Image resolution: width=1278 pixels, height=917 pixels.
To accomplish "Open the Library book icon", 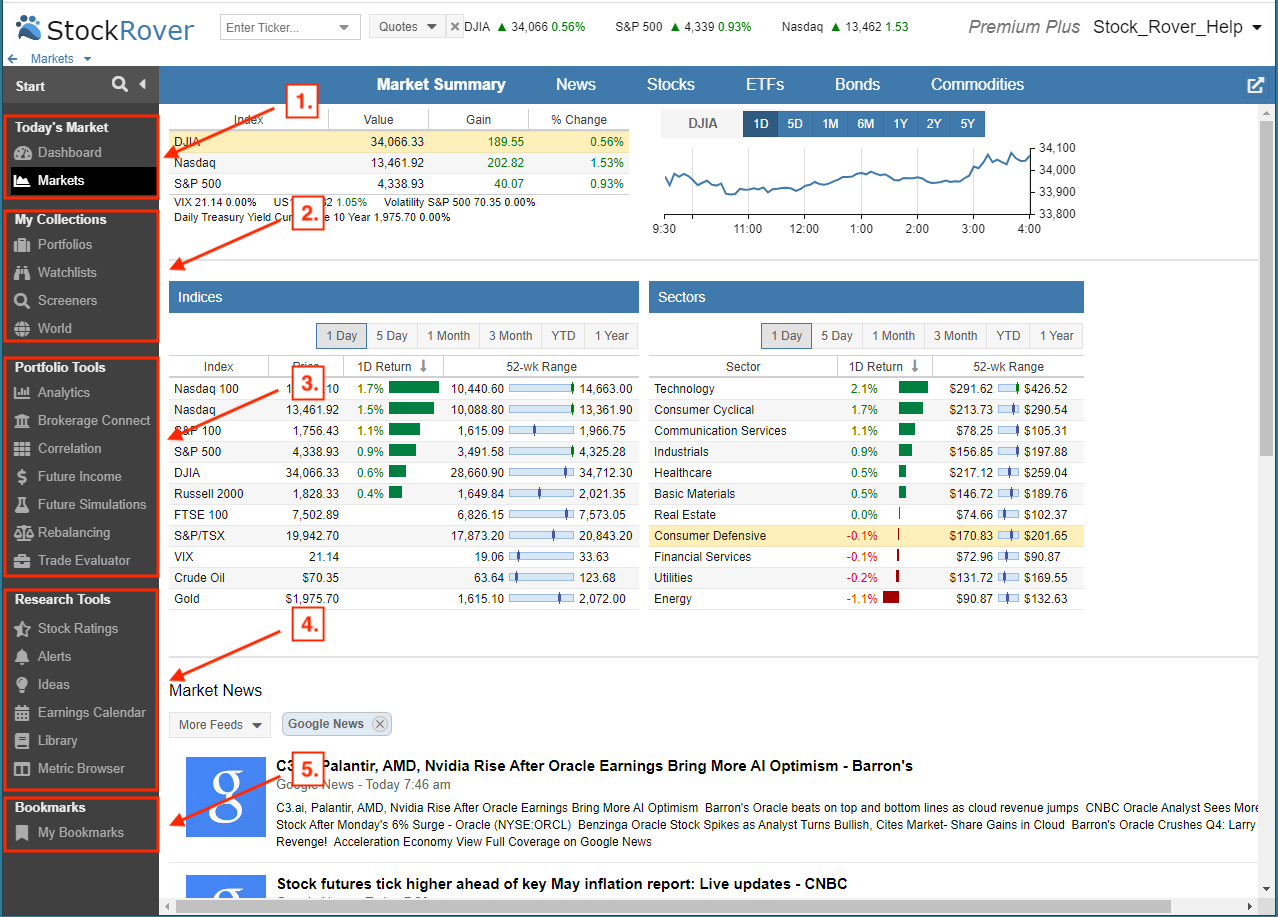I will (x=22, y=741).
